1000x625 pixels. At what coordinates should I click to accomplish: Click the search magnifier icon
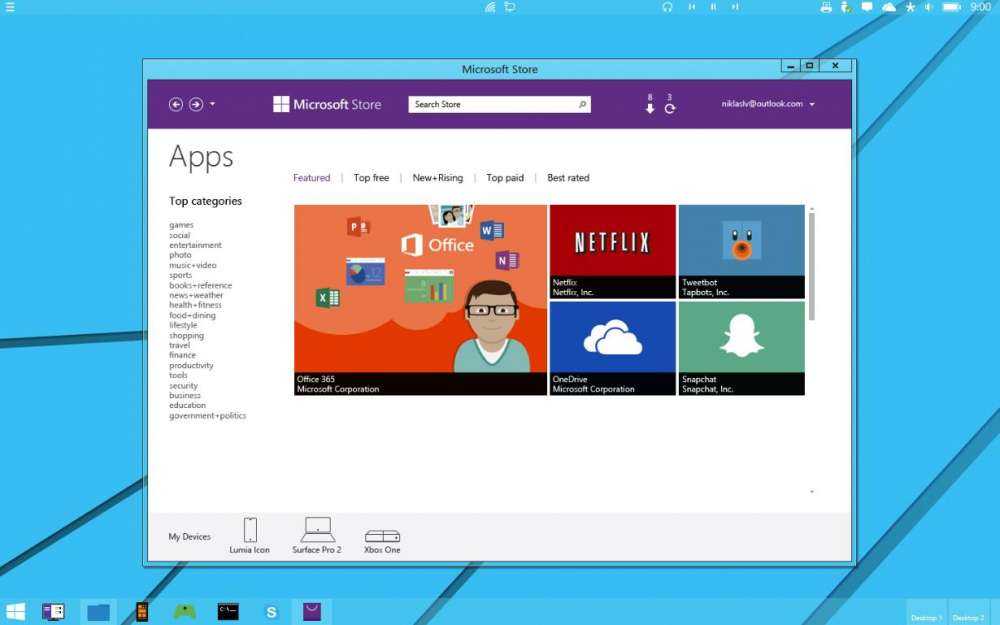coord(582,104)
